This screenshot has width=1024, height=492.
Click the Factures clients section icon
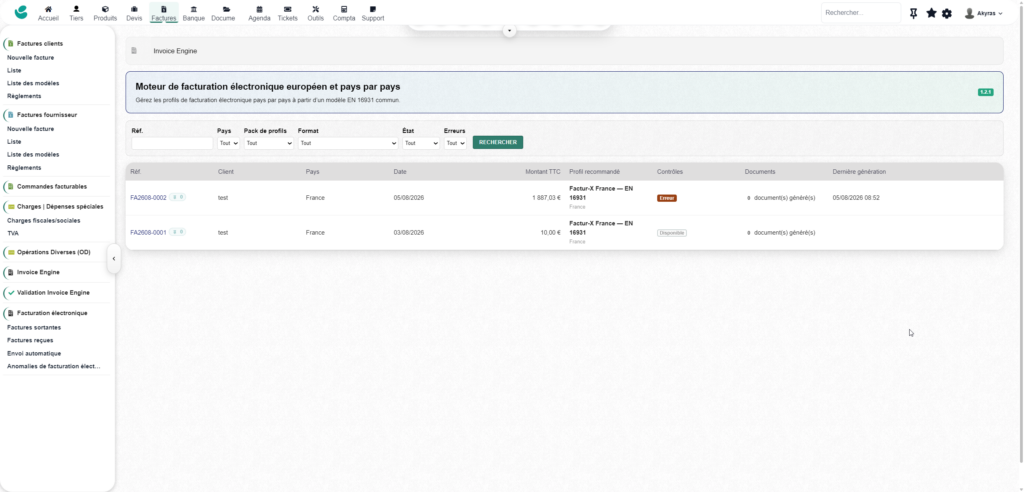[10, 44]
